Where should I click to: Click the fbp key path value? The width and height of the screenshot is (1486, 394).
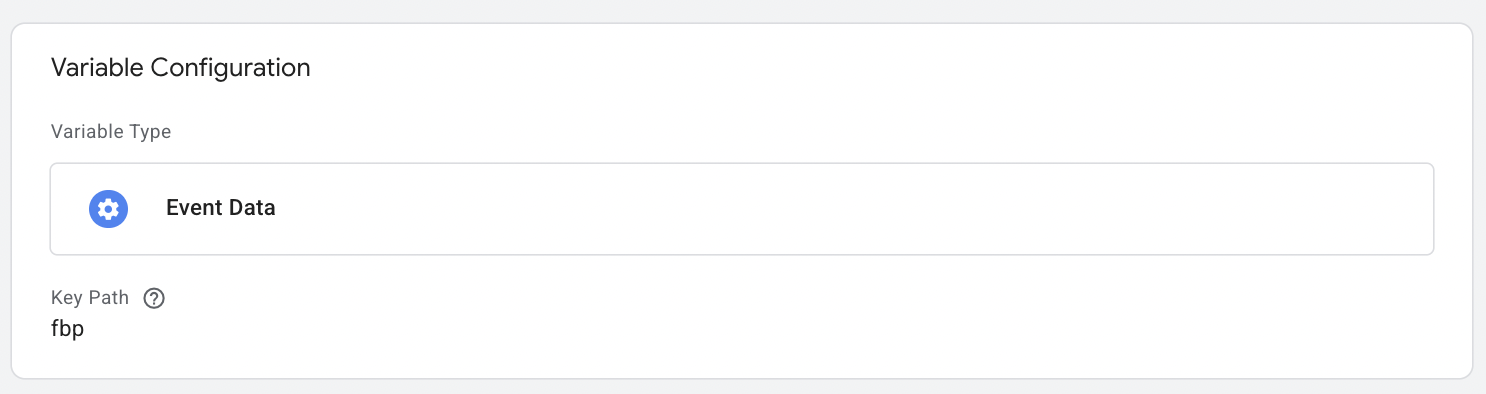click(x=67, y=330)
